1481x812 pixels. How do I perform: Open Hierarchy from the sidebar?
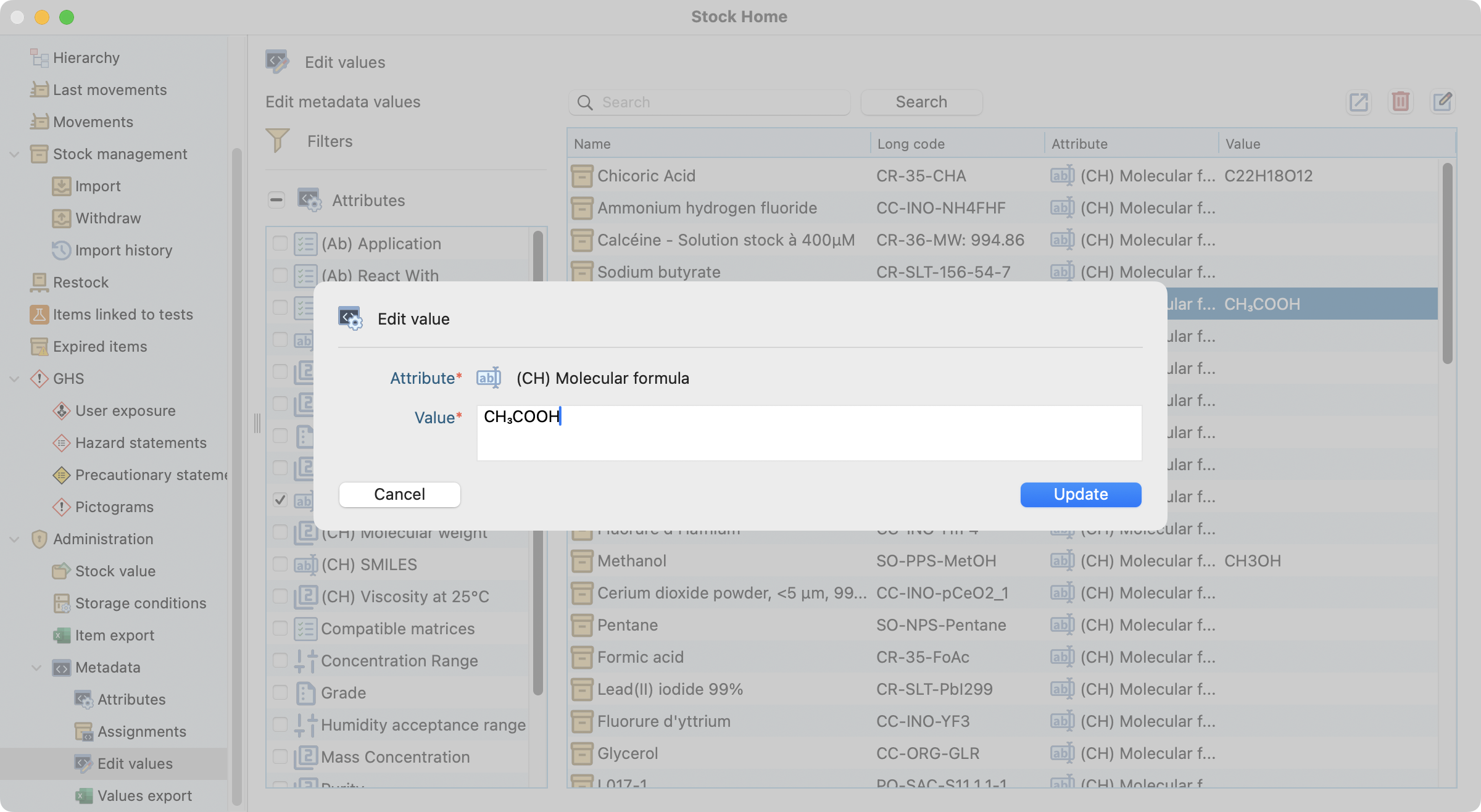coord(86,58)
